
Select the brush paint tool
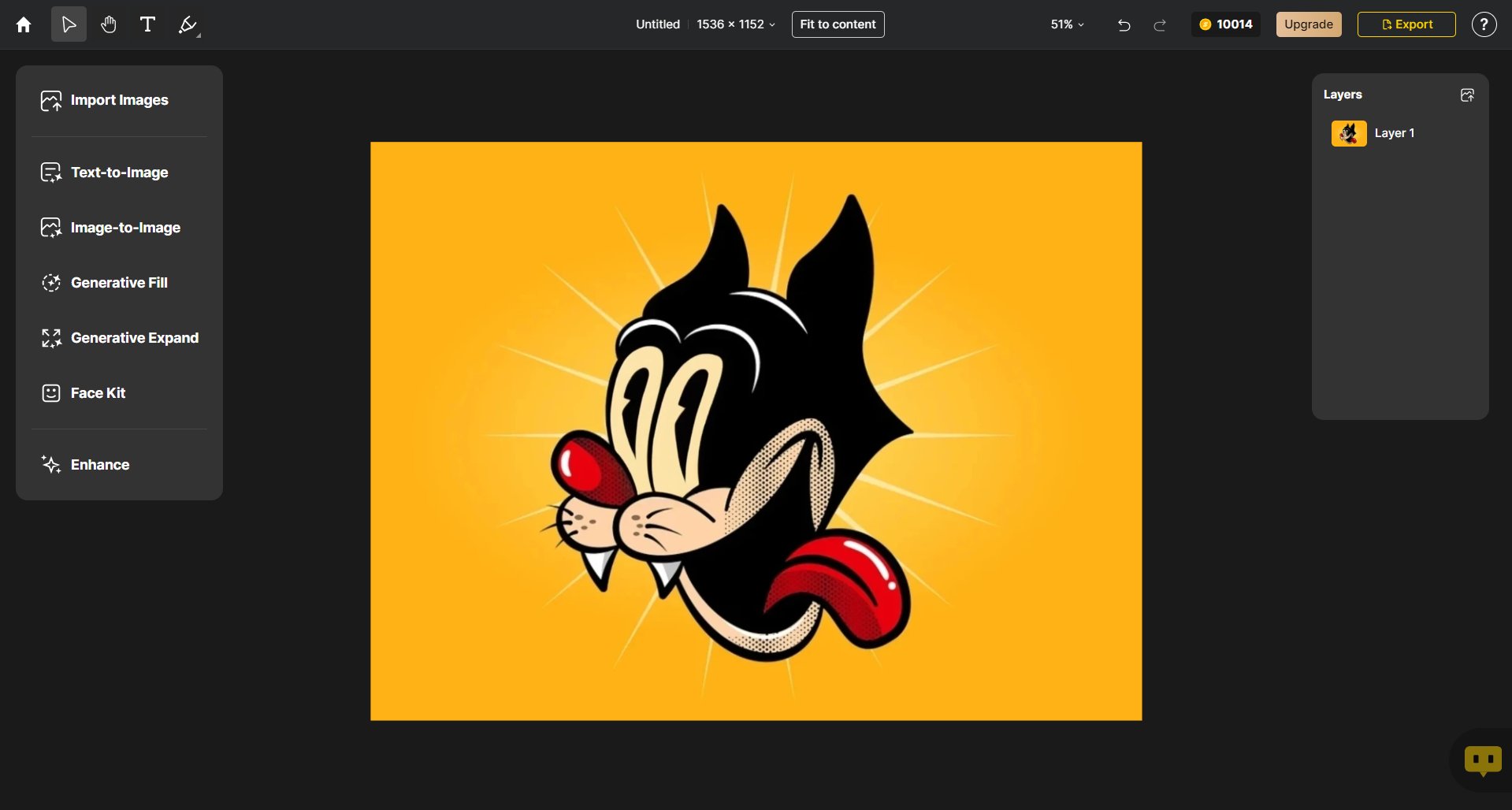188,24
